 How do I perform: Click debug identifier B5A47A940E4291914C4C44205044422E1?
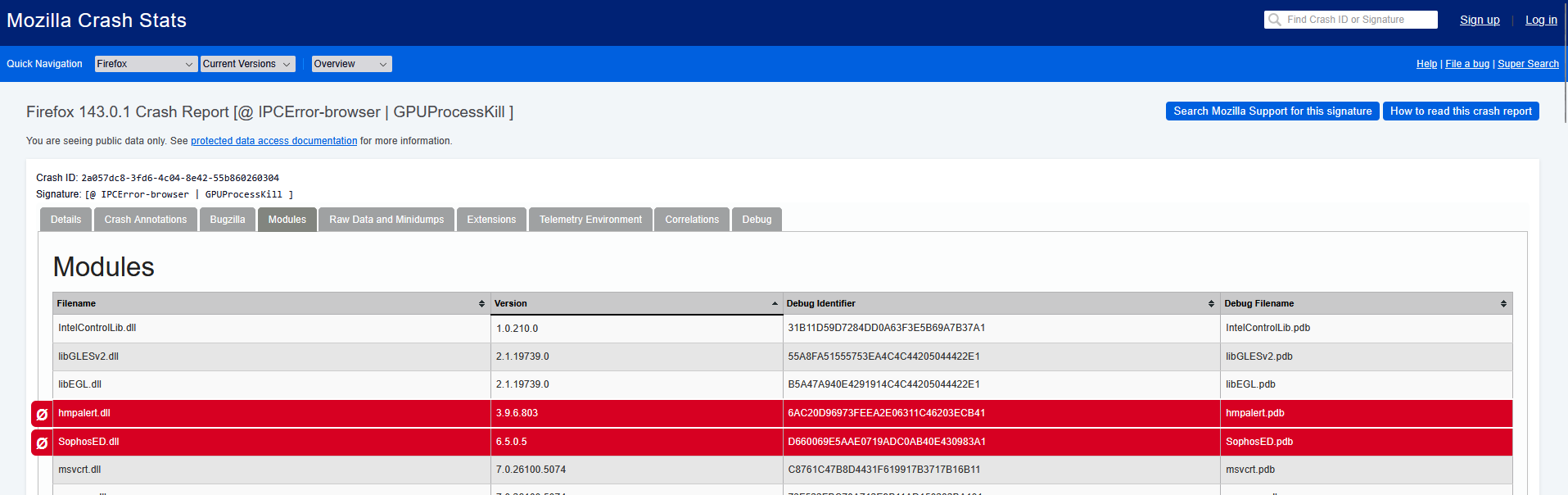884,384
